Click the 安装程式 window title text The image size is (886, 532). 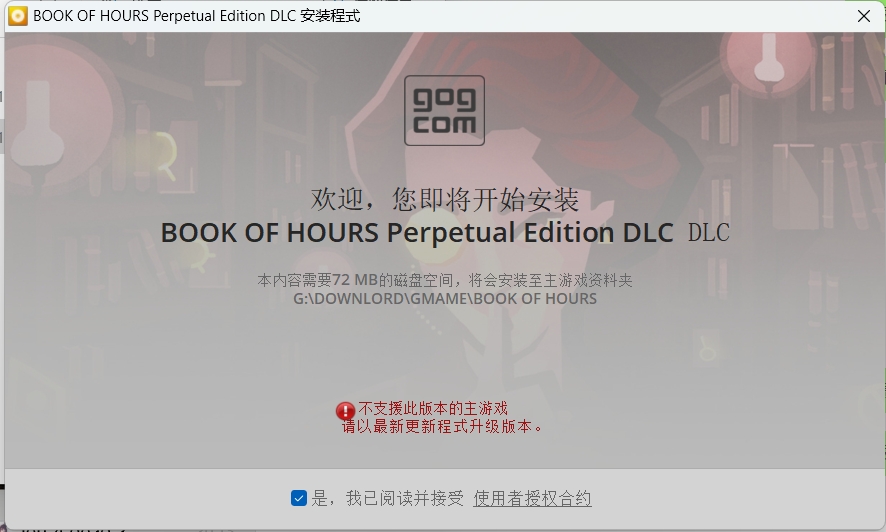[330, 16]
